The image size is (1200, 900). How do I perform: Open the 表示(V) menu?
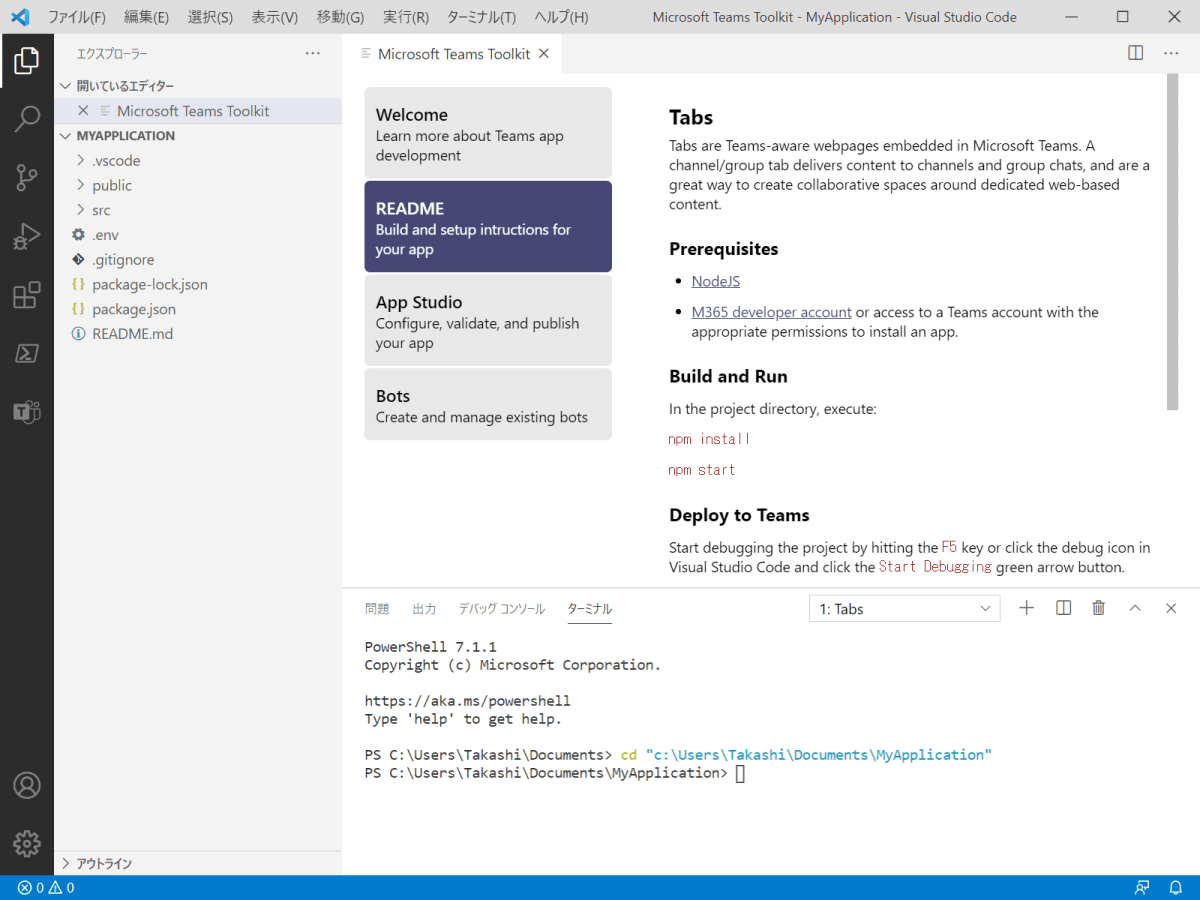coord(274,17)
